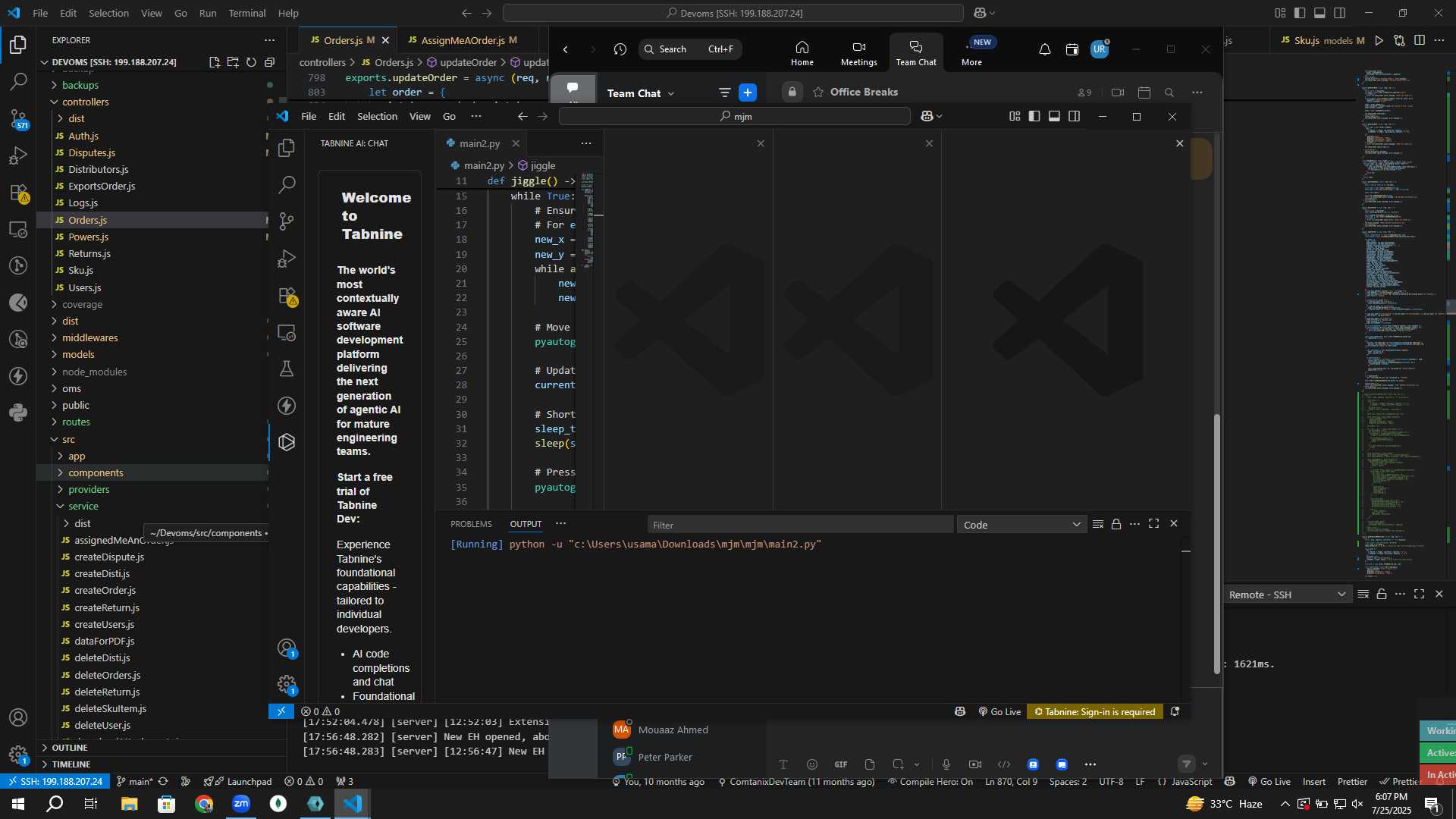The height and width of the screenshot is (819, 1456).
Task: Open Team Chat dropdown in Zoom
Action: [641, 93]
